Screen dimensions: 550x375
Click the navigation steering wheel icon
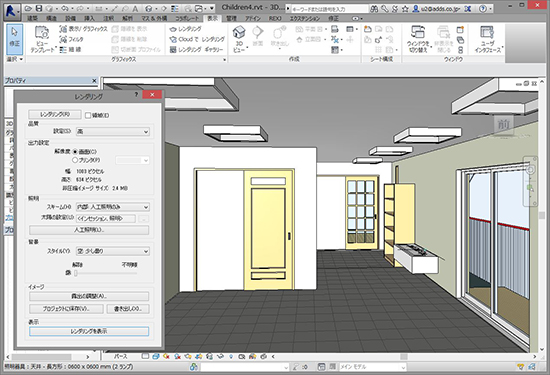tap(531, 170)
